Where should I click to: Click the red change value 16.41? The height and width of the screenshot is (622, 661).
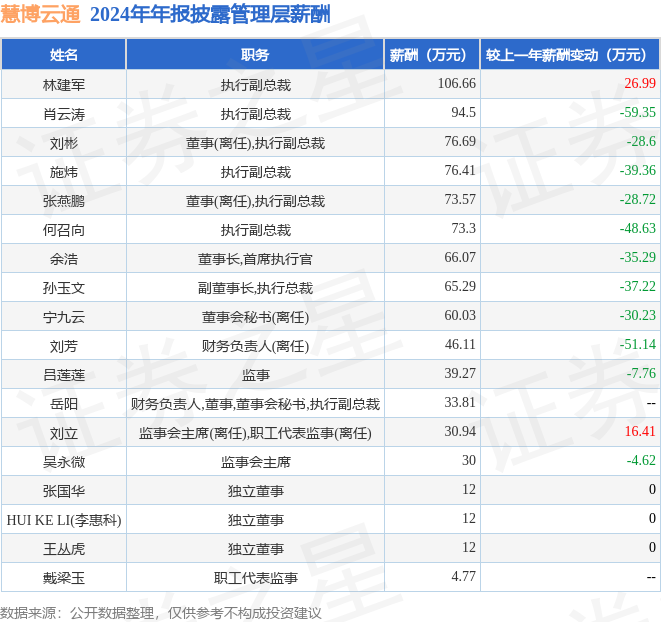[x=640, y=431]
